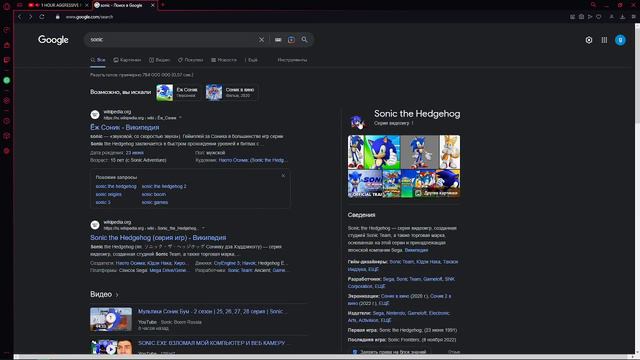The image size is (640, 360).
Task: Click the page vertical scrollbar
Action: point(637,188)
